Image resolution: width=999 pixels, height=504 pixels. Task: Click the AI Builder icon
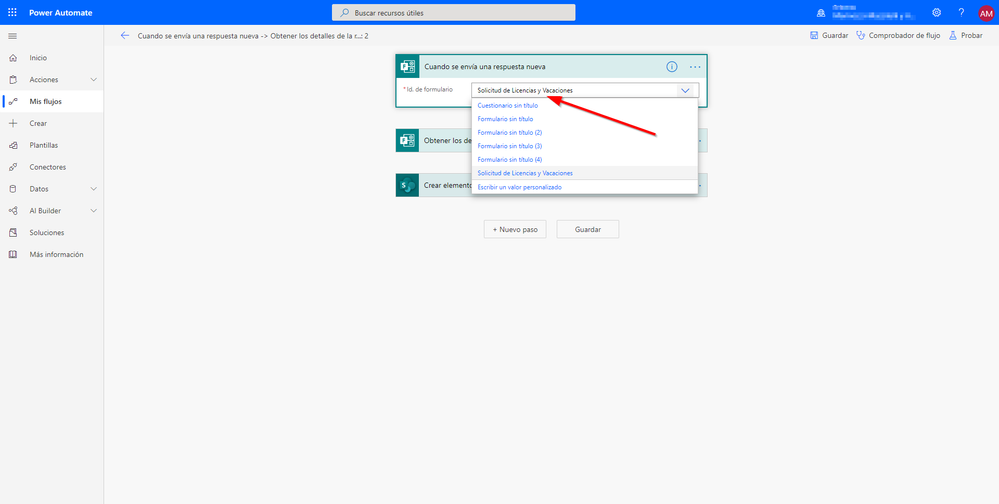click(13, 211)
